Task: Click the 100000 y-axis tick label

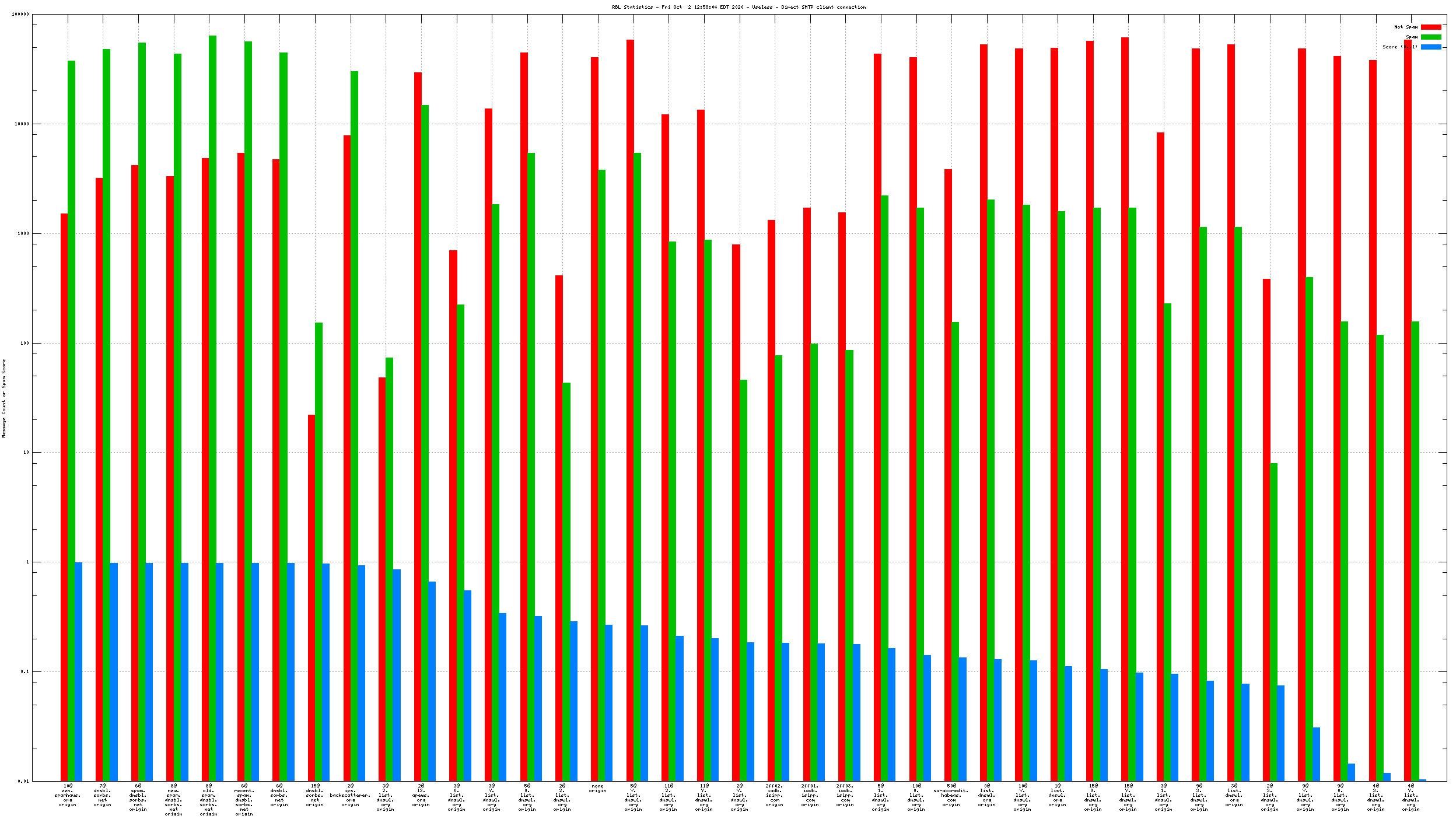Action: (20, 15)
